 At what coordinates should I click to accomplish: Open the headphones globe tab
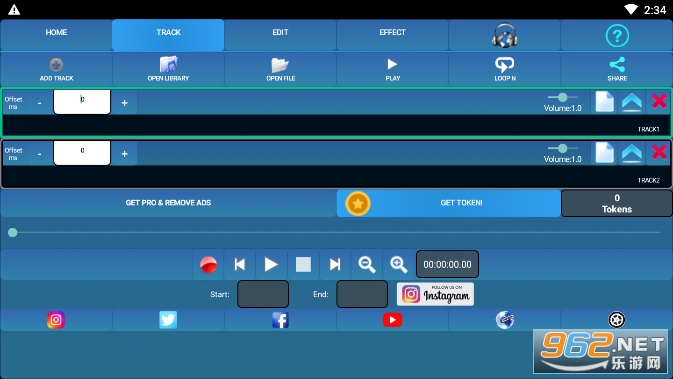[504, 35]
